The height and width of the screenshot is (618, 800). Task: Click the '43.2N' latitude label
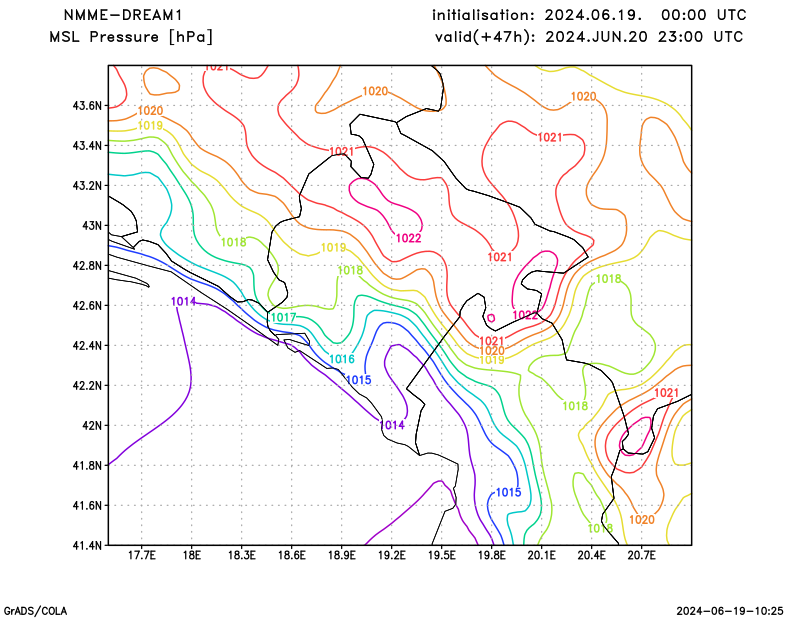(87, 186)
